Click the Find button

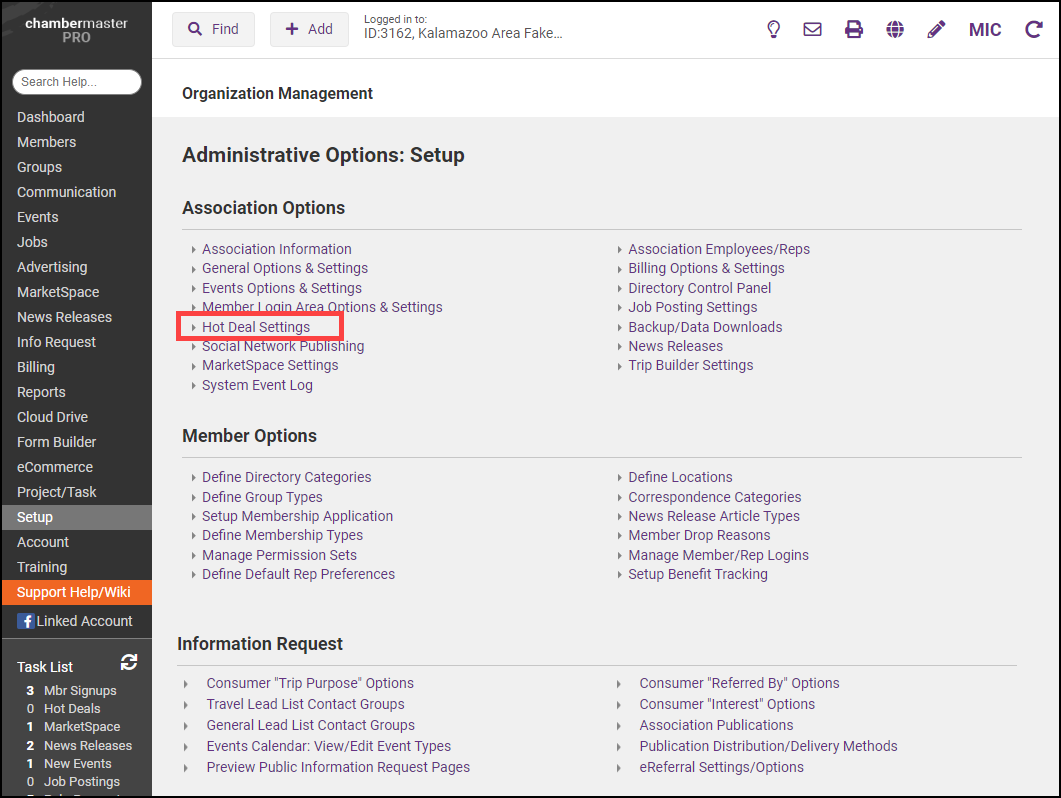(x=213, y=30)
